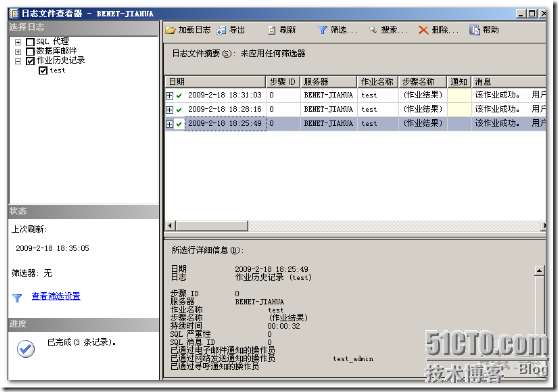Expand the 数据库邮件 tree node
The height and width of the screenshot is (392, 558).
coord(18,52)
